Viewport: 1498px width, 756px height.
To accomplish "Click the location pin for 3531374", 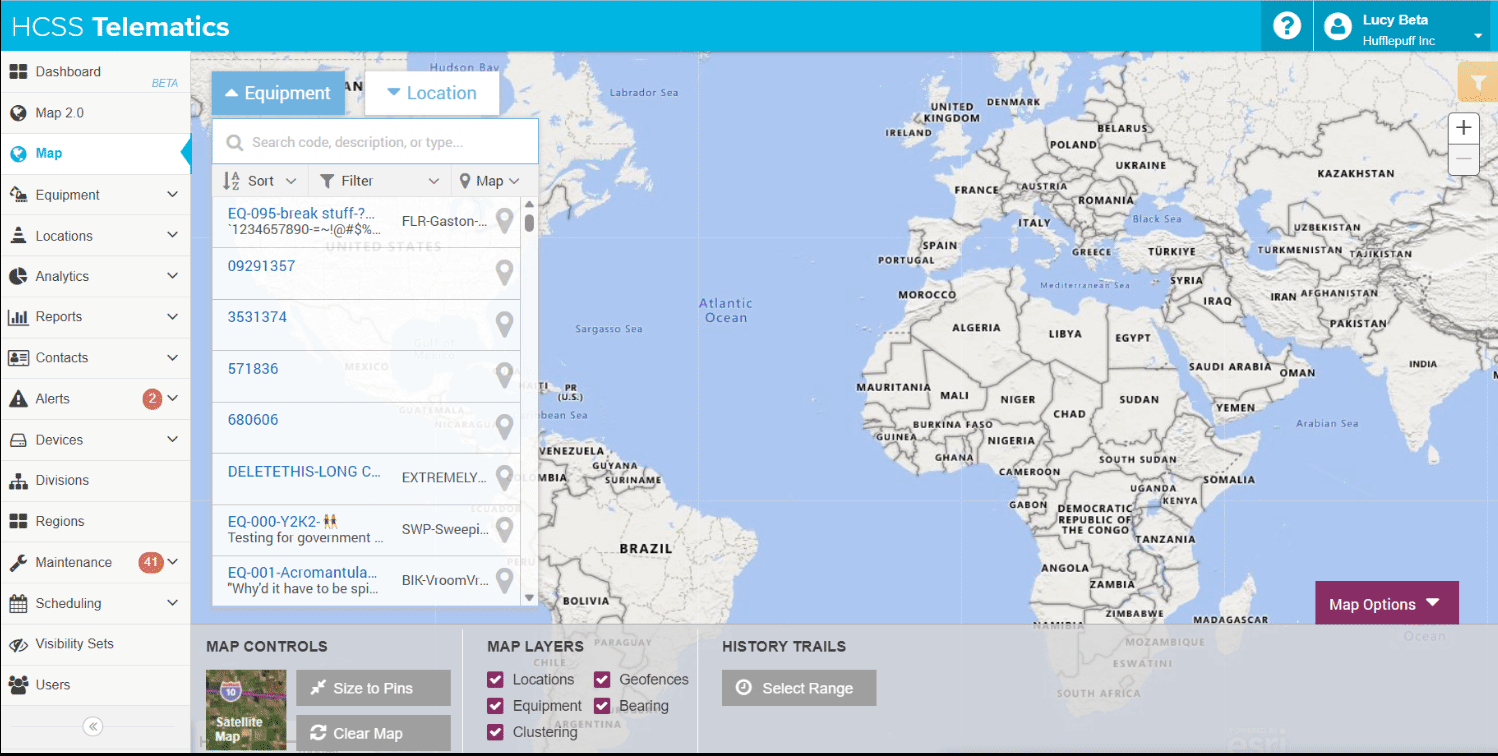I will click(505, 324).
